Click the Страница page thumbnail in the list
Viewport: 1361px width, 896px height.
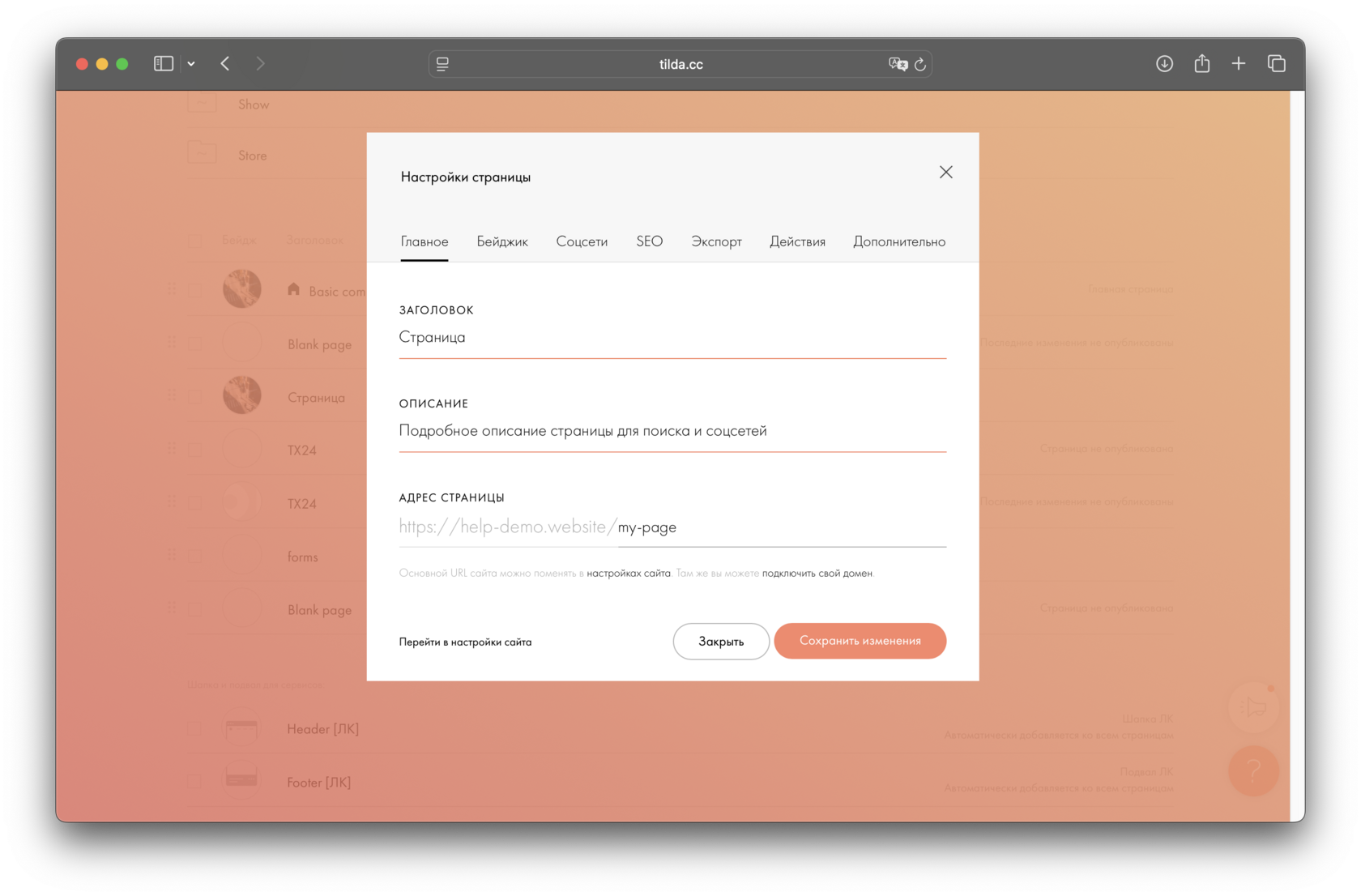click(x=242, y=395)
